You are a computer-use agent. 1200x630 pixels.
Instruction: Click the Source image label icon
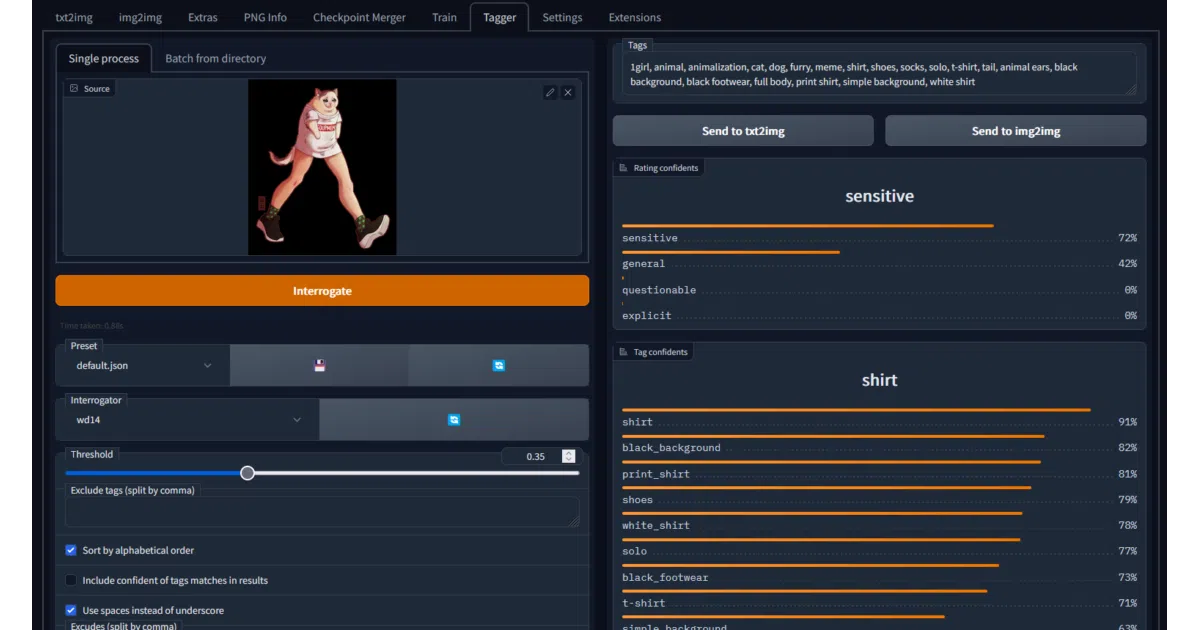74,89
